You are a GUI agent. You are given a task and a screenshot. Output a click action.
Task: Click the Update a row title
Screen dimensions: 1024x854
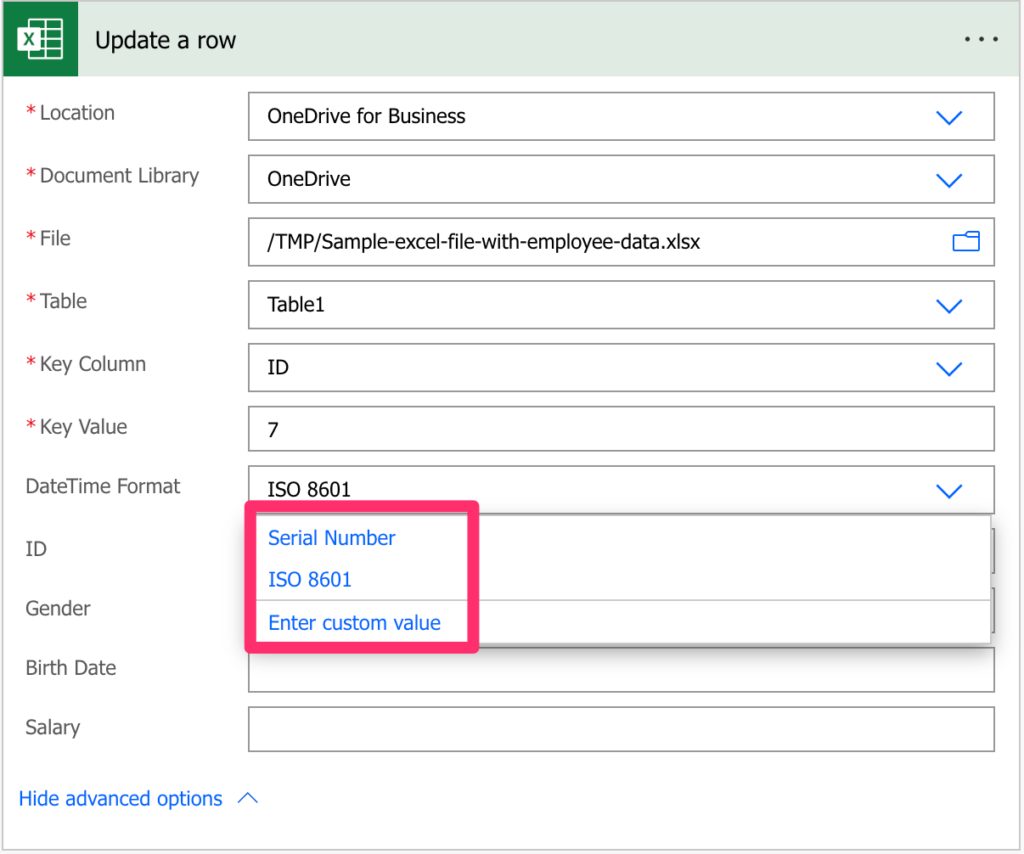click(165, 40)
